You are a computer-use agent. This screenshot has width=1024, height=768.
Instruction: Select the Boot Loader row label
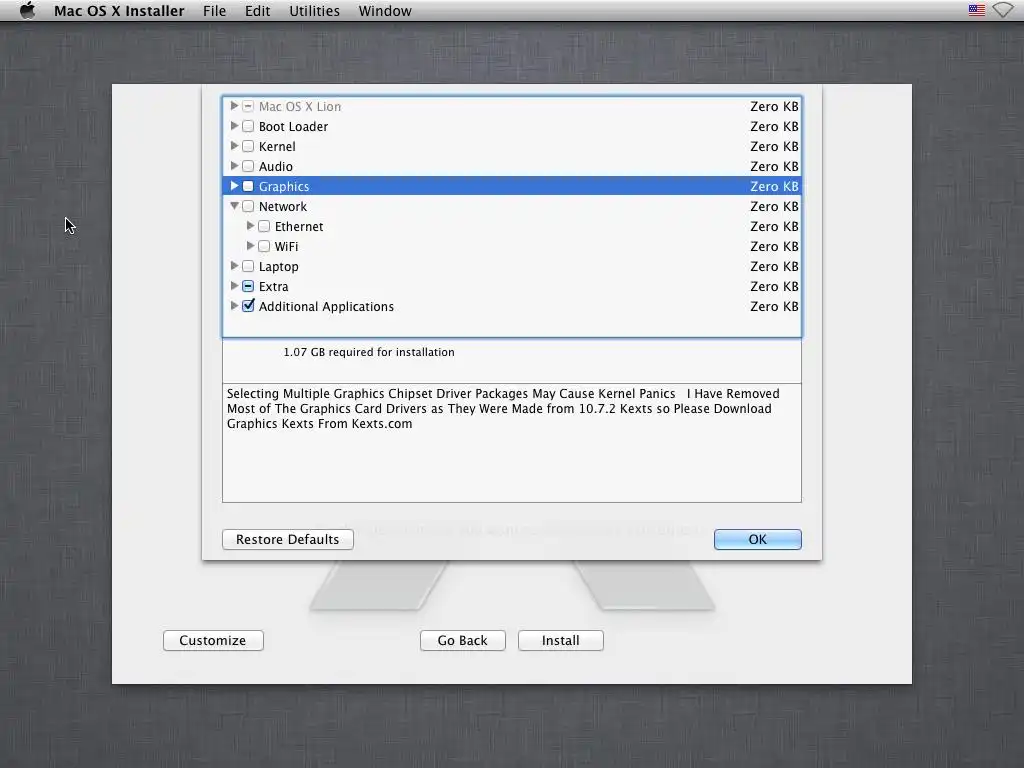pos(293,127)
